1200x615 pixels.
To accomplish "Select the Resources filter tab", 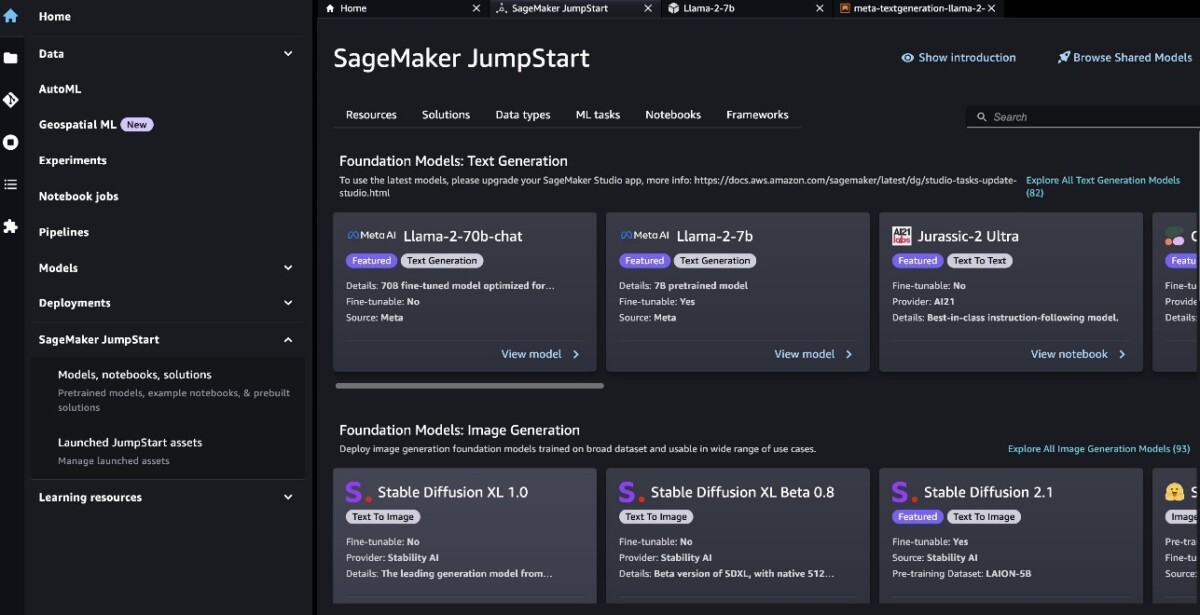I will pos(371,115).
